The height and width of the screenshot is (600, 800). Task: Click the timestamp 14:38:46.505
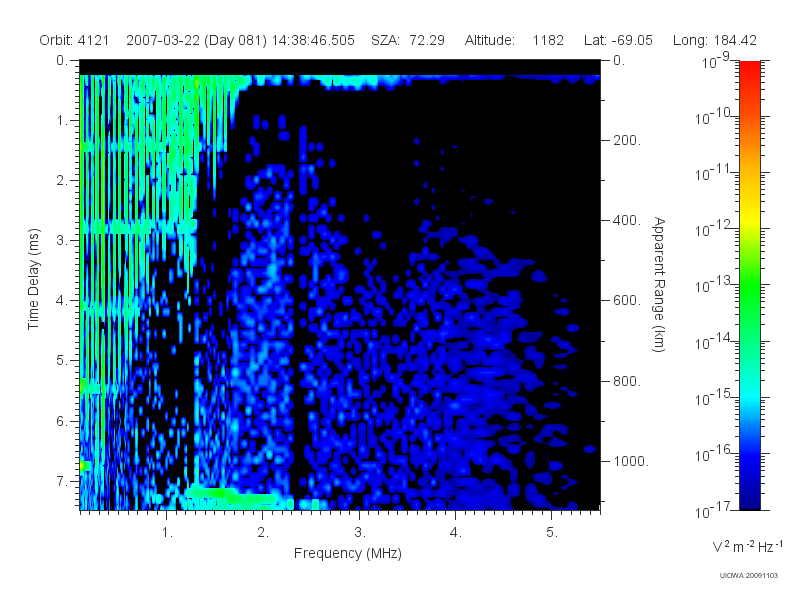313,40
